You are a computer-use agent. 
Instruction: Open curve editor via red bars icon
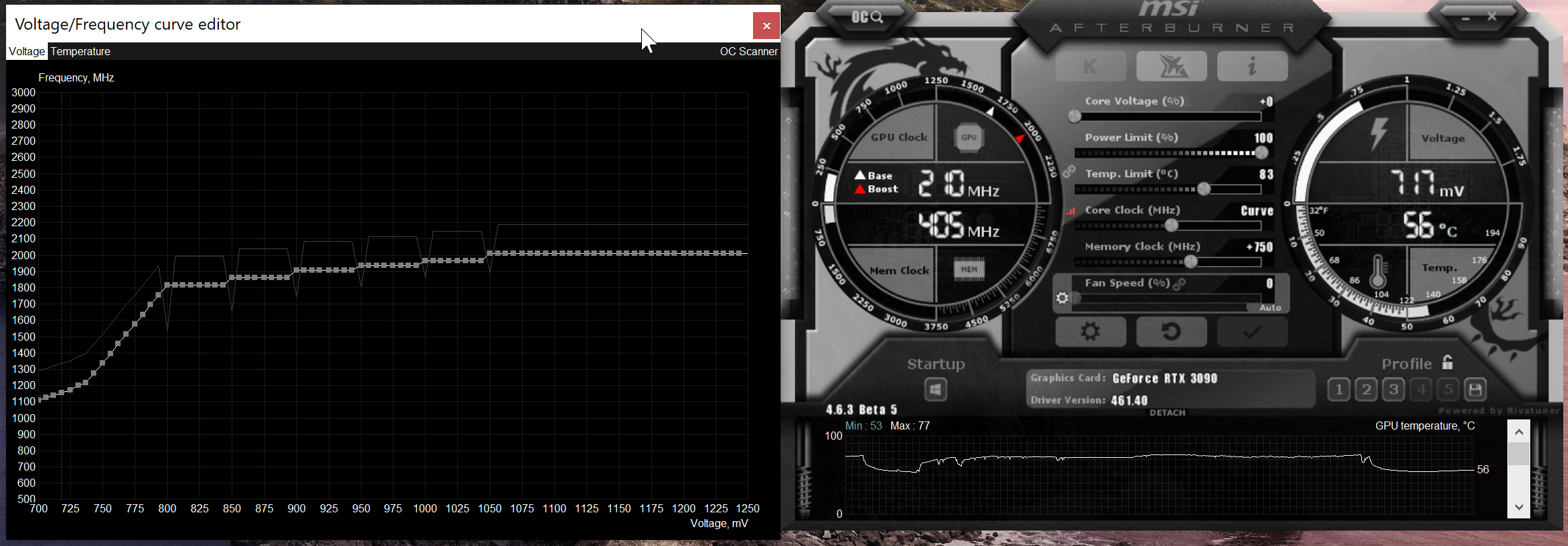(x=1070, y=211)
